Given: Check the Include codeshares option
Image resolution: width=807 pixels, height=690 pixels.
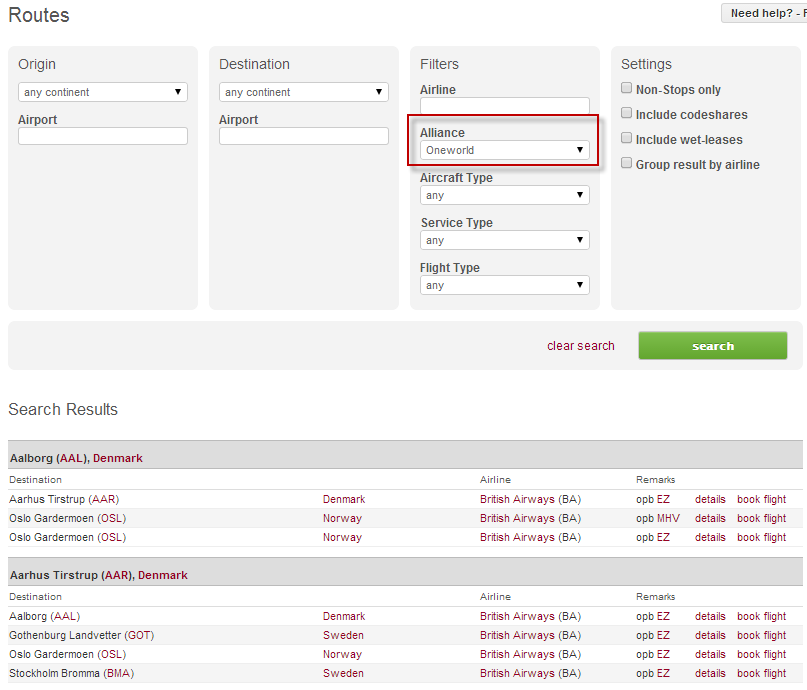Looking at the screenshot, I should click(626, 114).
